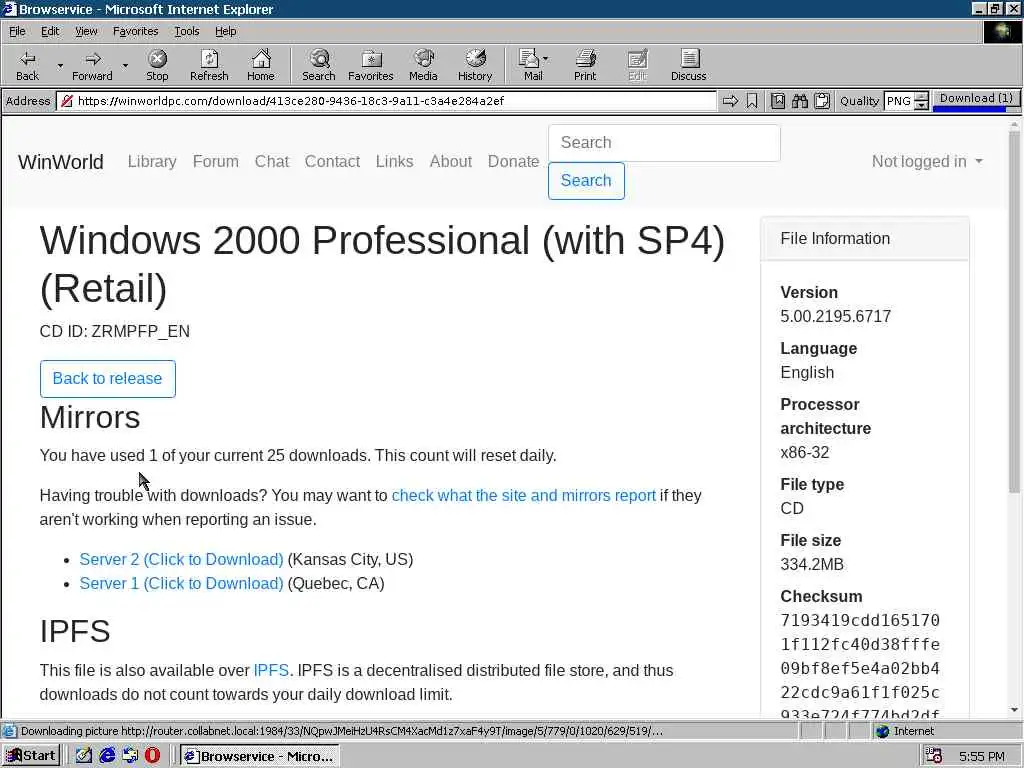Open the IPFS link in the description

click(271, 671)
